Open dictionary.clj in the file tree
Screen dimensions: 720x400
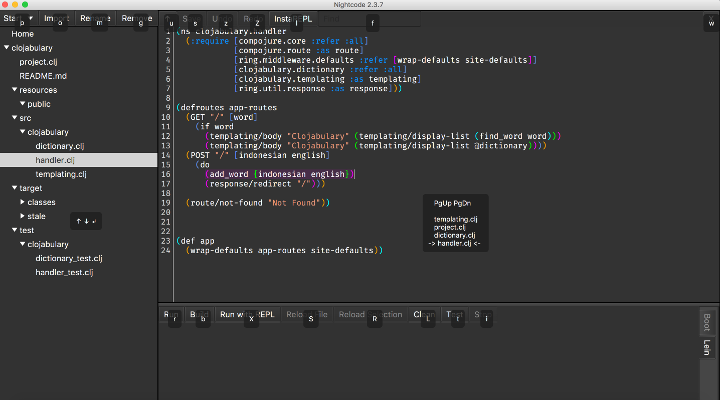click(x=60, y=146)
